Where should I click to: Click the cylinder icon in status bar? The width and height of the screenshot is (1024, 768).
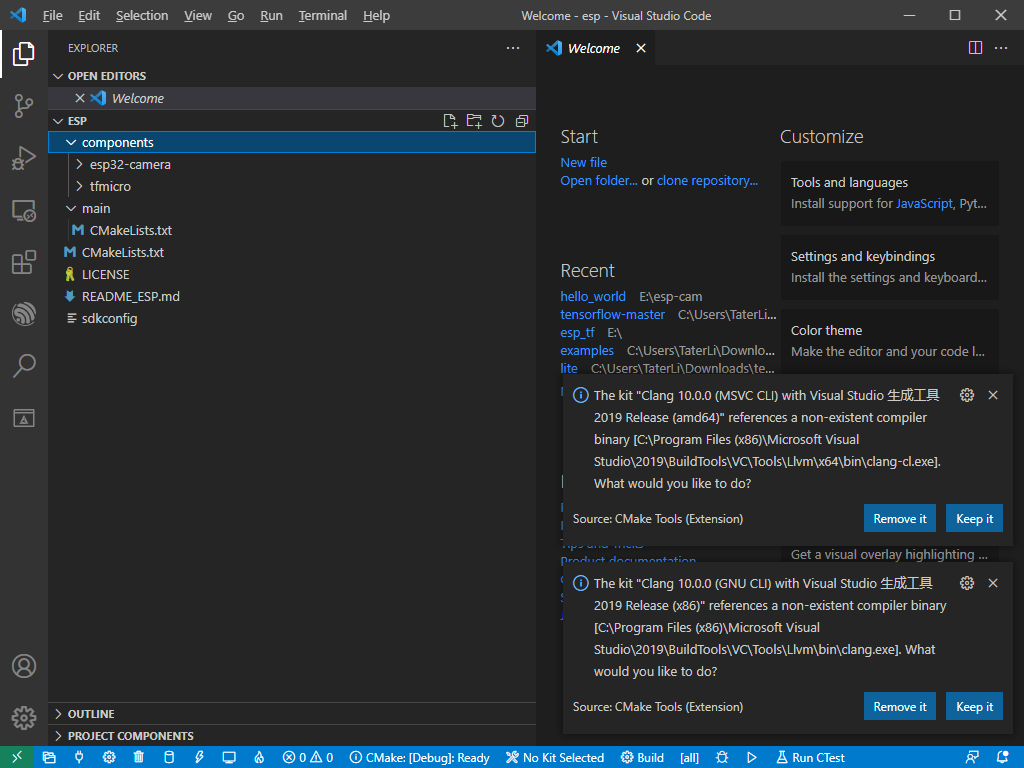[168, 758]
